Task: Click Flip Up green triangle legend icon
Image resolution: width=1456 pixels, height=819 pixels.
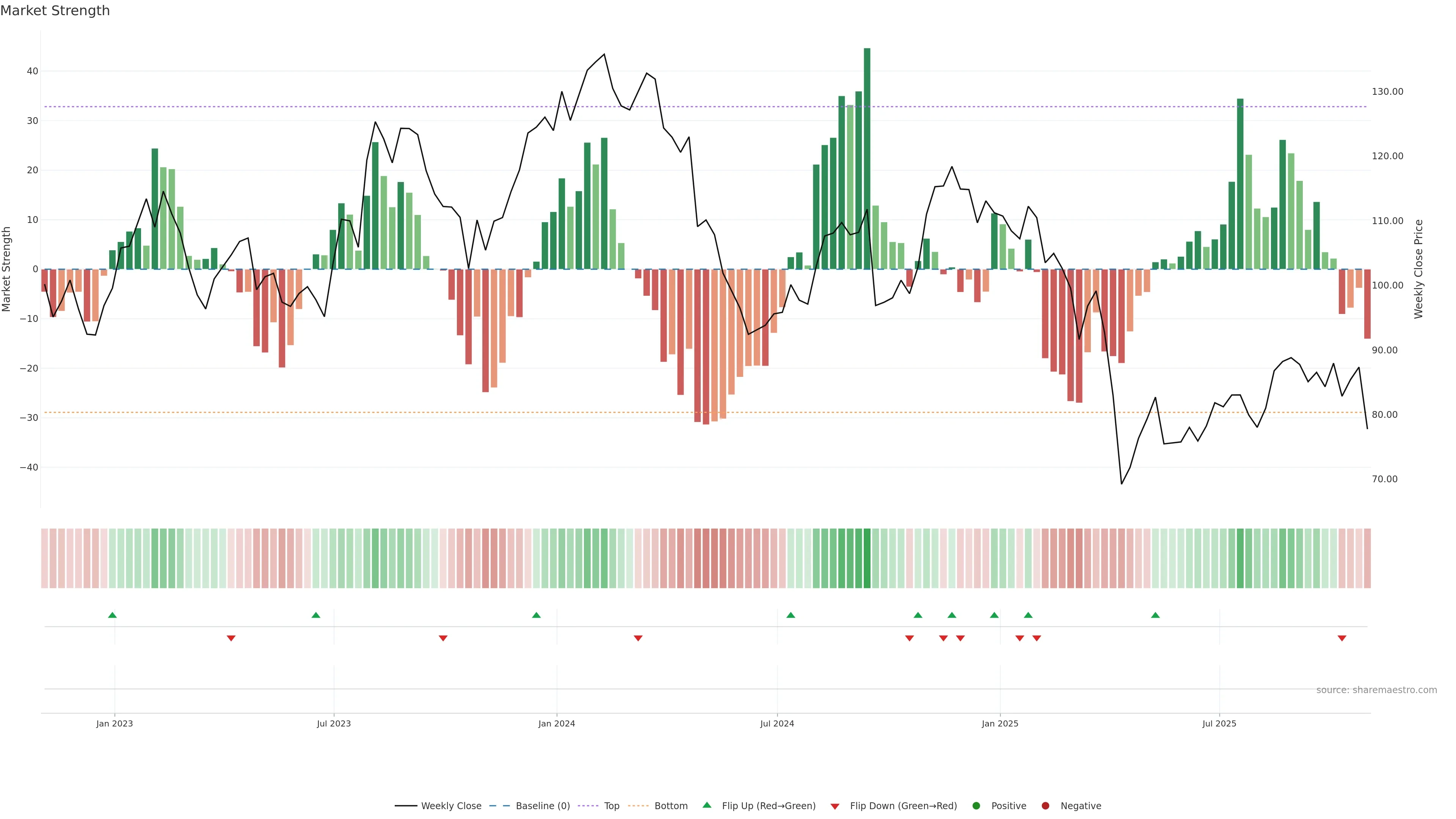Action: [x=706, y=805]
